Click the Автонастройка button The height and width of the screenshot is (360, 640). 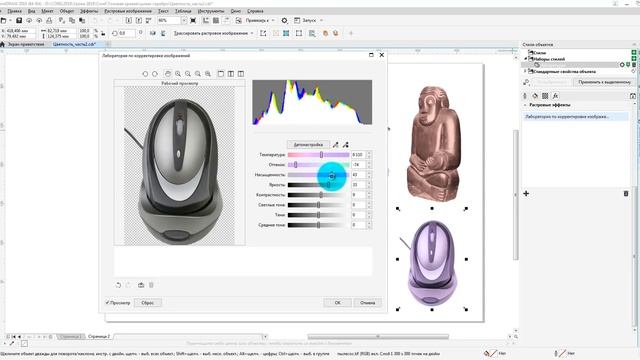(308, 144)
